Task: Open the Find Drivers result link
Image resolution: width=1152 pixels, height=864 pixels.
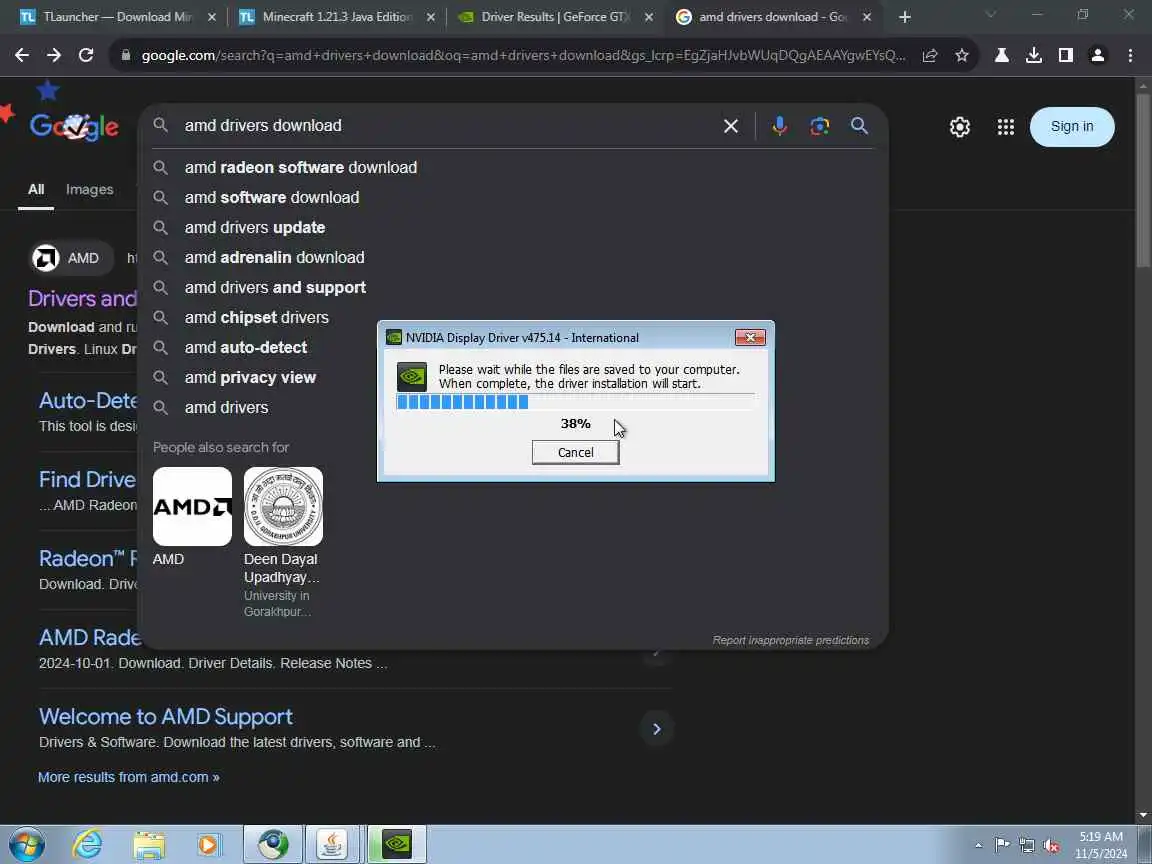Action: pos(87,480)
